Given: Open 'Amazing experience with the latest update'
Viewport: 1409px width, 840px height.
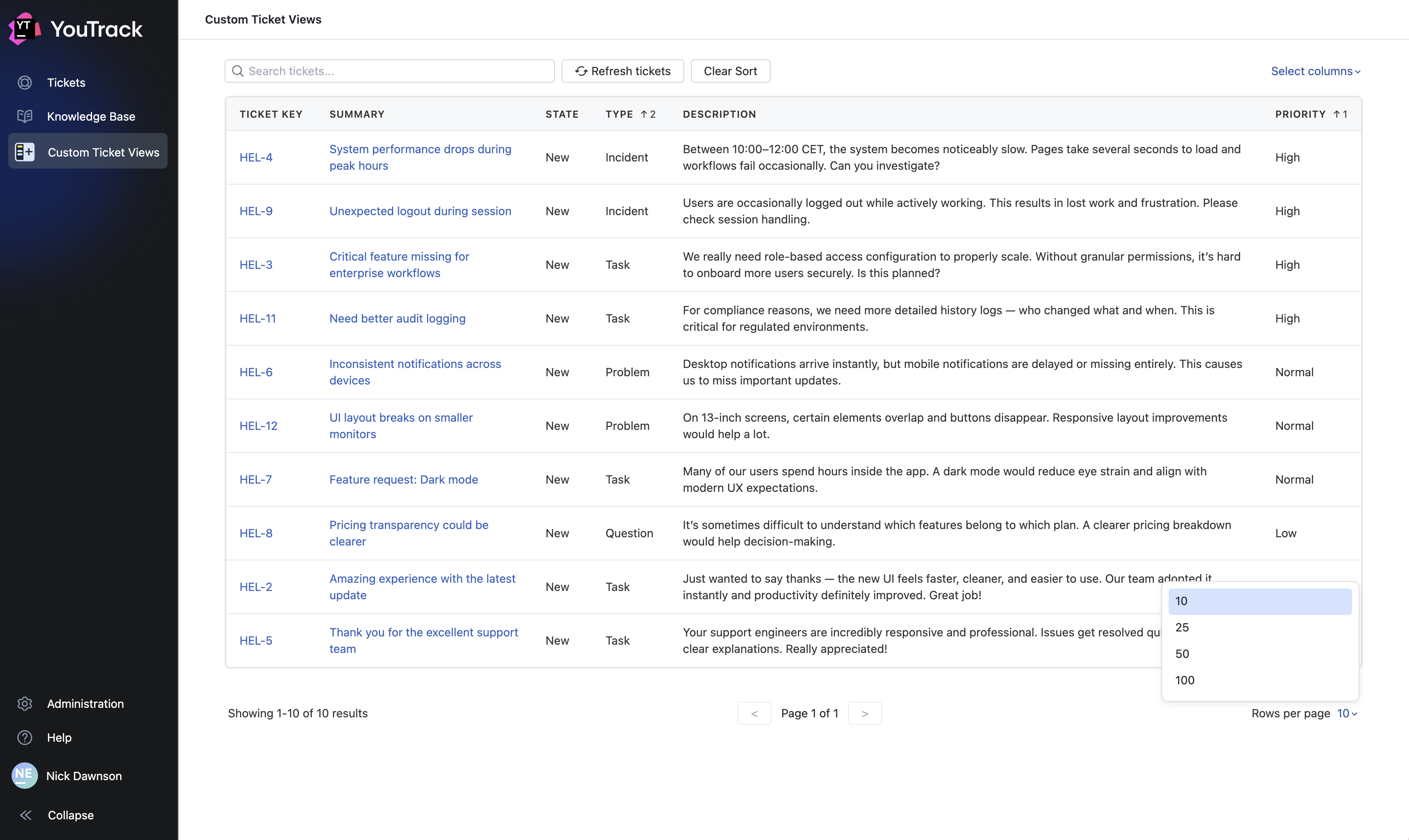Looking at the screenshot, I should tap(422, 587).
